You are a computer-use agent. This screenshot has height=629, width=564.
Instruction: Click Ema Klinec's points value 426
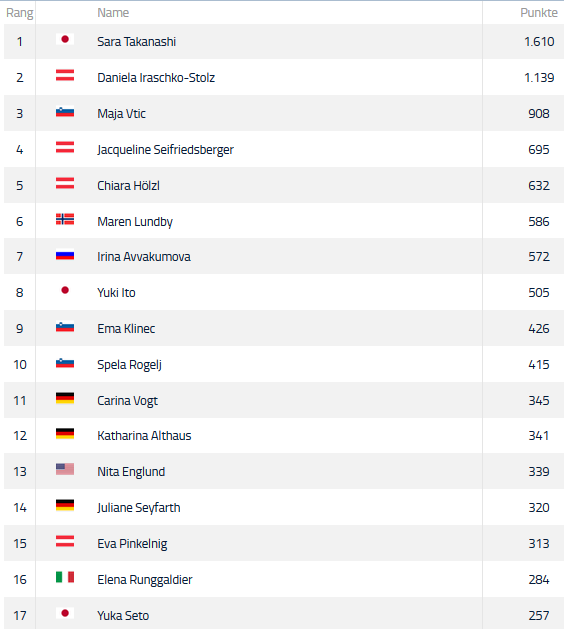click(539, 329)
